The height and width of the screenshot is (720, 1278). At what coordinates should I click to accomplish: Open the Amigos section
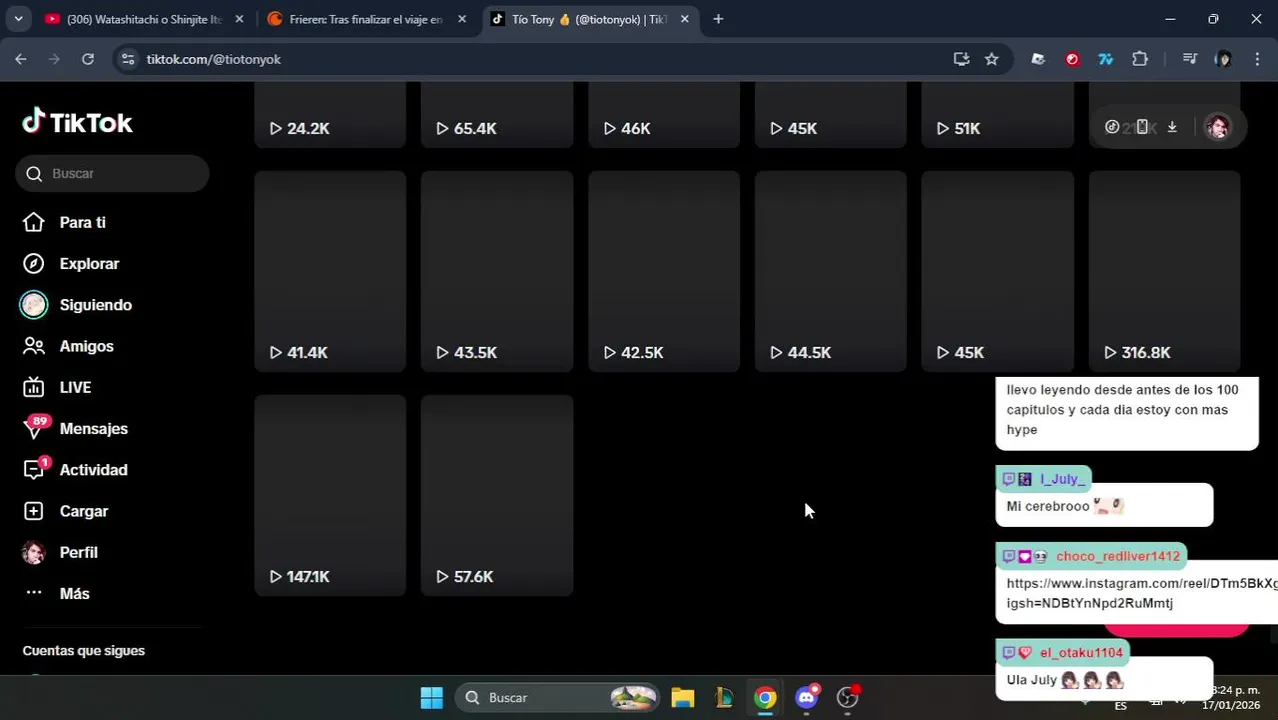(86, 346)
